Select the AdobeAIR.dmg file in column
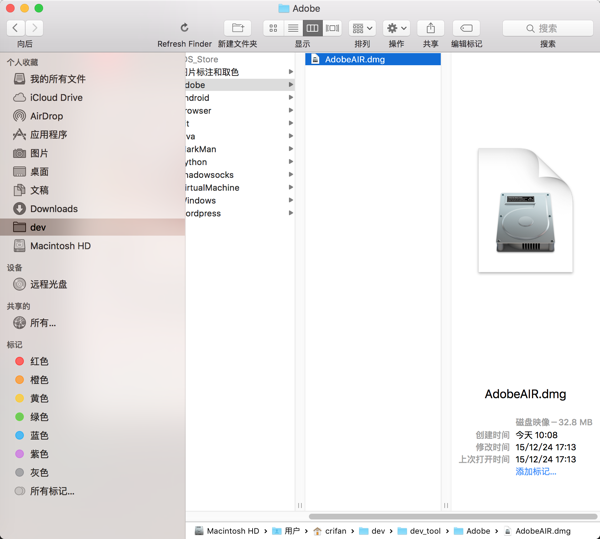This screenshot has height=539, width=600. click(373, 59)
